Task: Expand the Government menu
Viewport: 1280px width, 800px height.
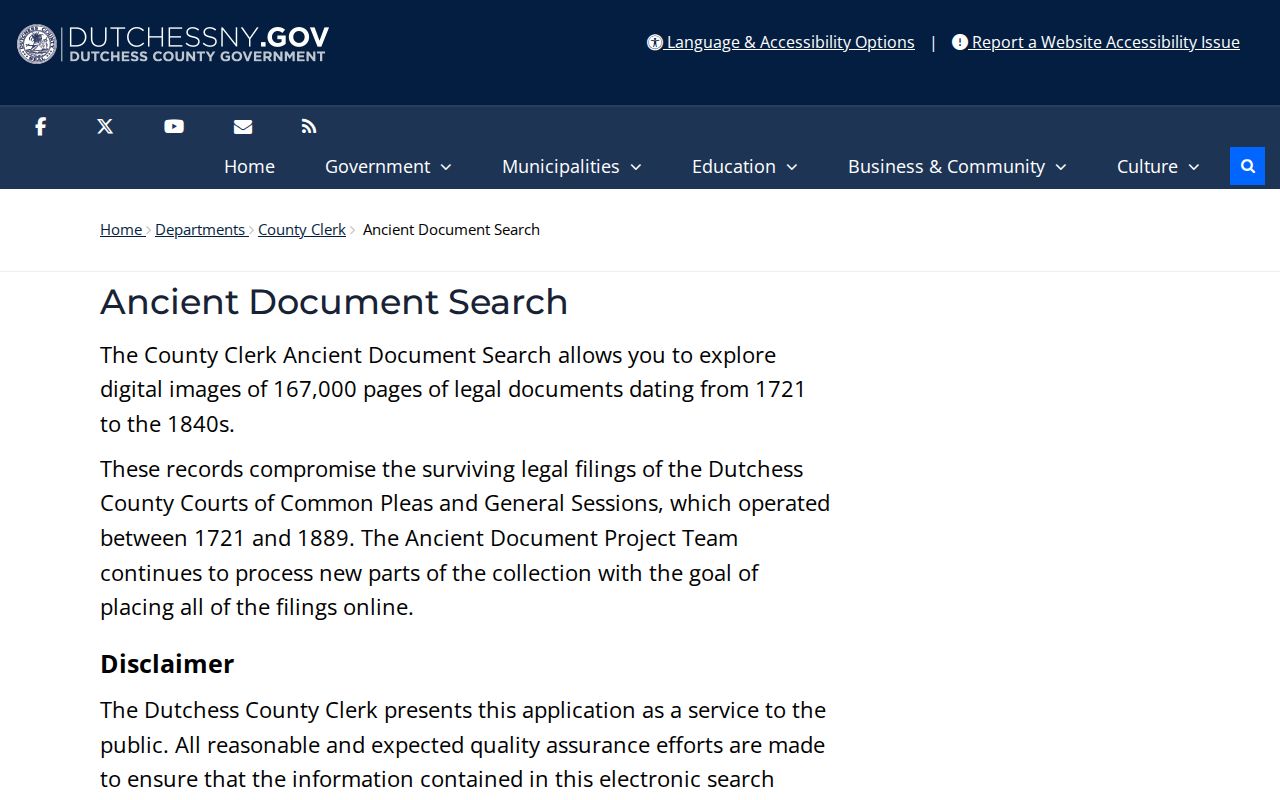Action: click(388, 166)
